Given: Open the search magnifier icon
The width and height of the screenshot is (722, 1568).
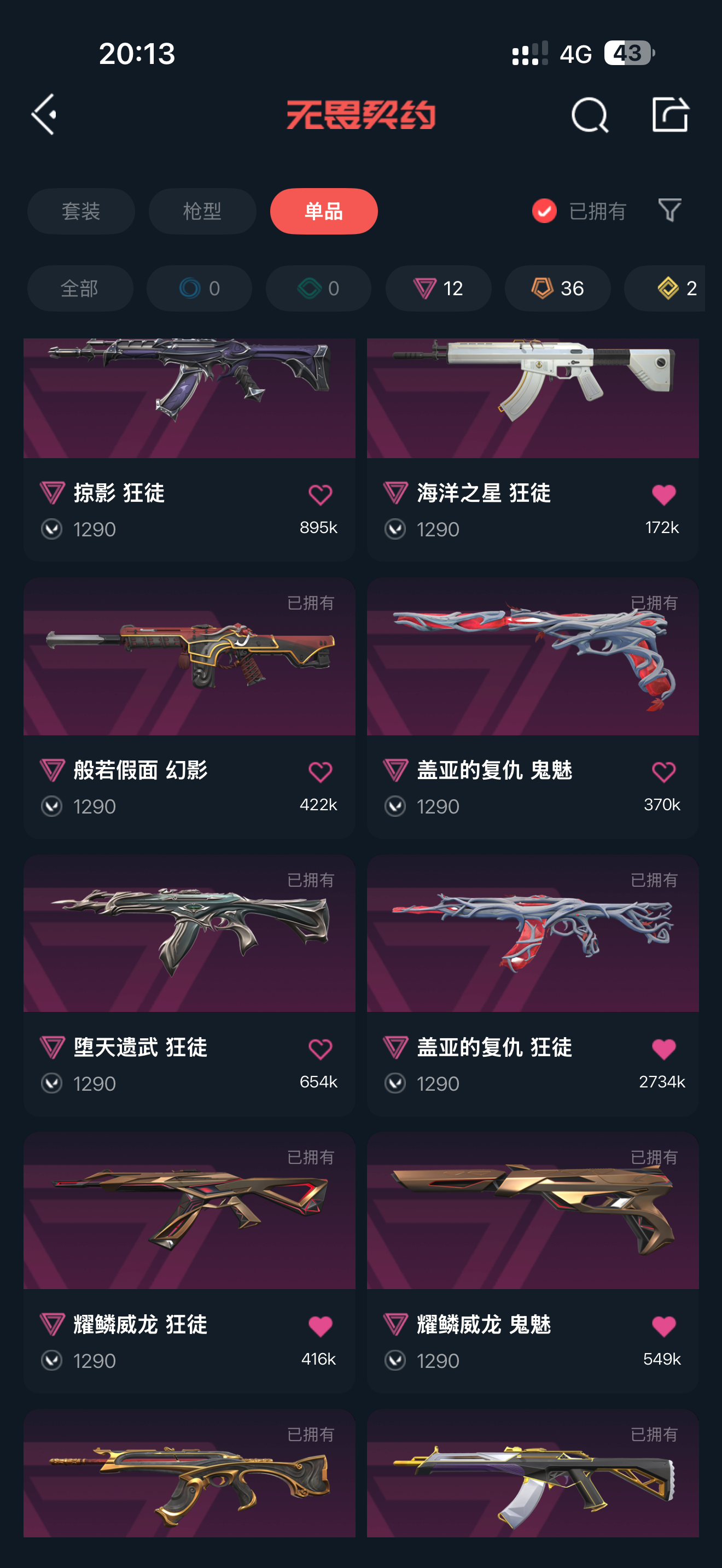Looking at the screenshot, I should [x=590, y=114].
